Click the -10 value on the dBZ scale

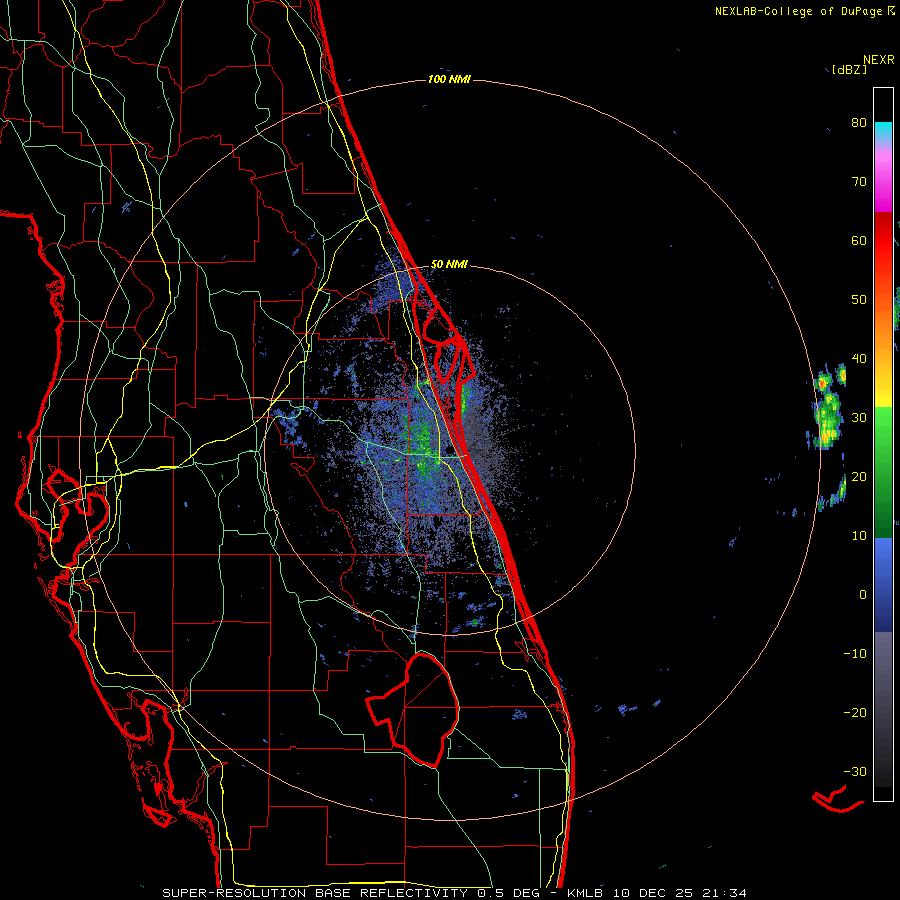point(855,653)
